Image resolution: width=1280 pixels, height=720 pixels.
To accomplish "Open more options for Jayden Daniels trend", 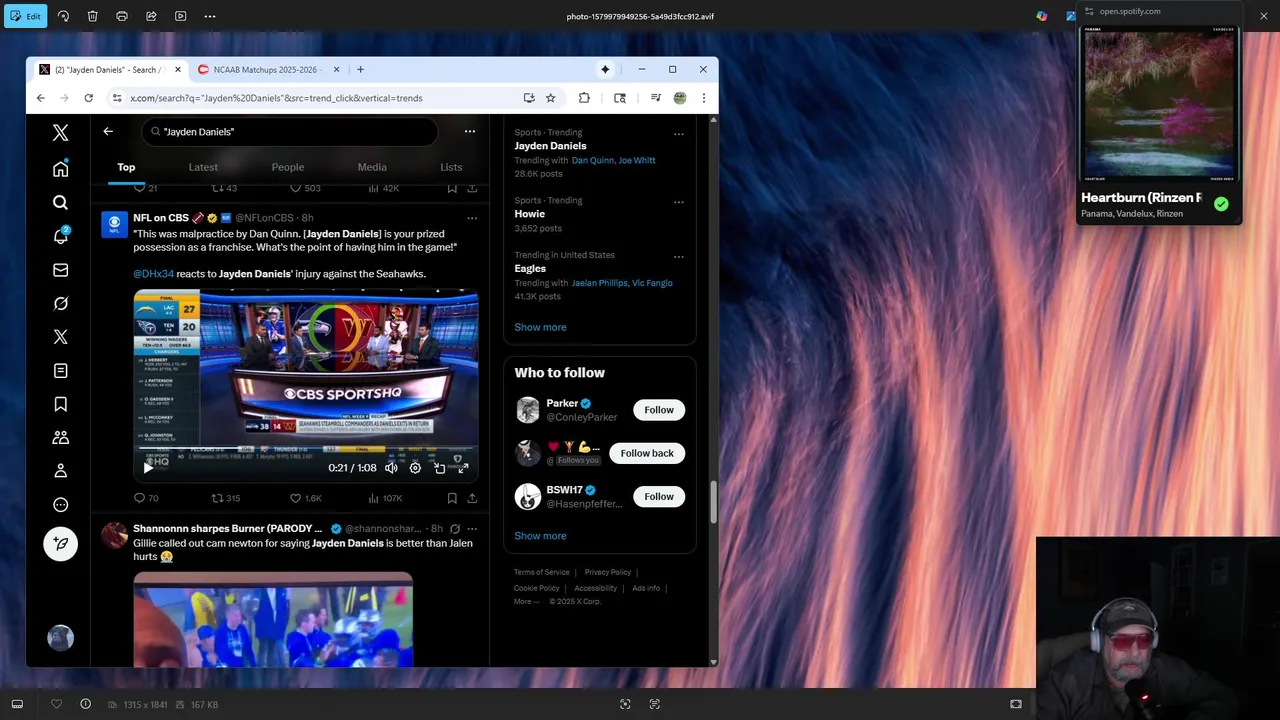I will (x=678, y=133).
